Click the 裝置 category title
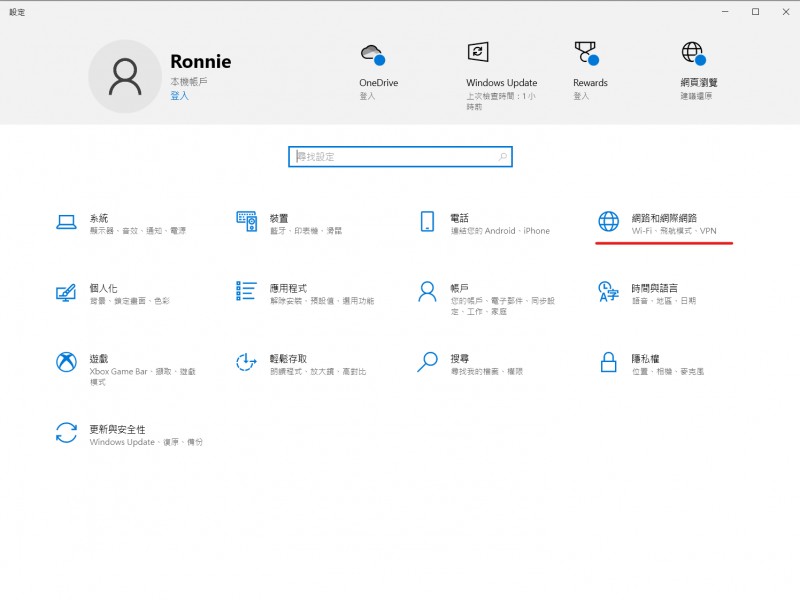Image resolution: width=800 pixels, height=600 pixels. click(279, 218)
